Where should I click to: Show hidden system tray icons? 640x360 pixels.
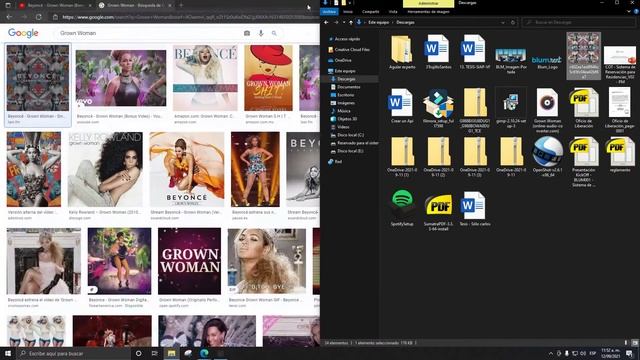coord(551,353)
